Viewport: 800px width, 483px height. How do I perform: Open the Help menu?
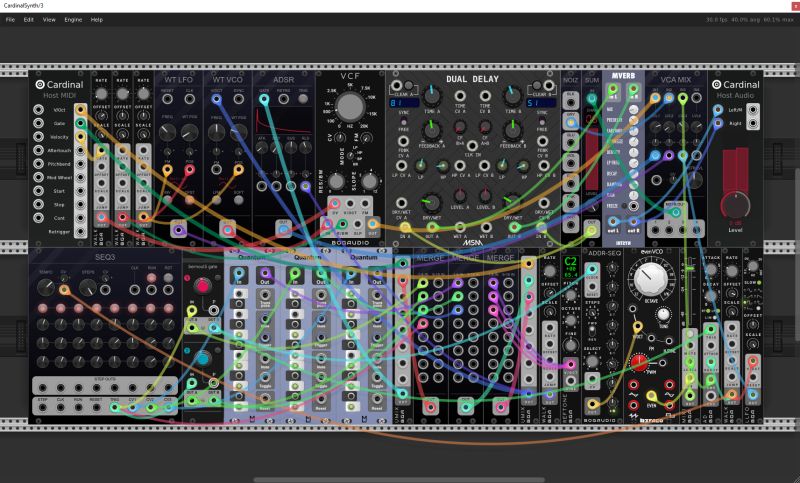click(x=96, y=19)
